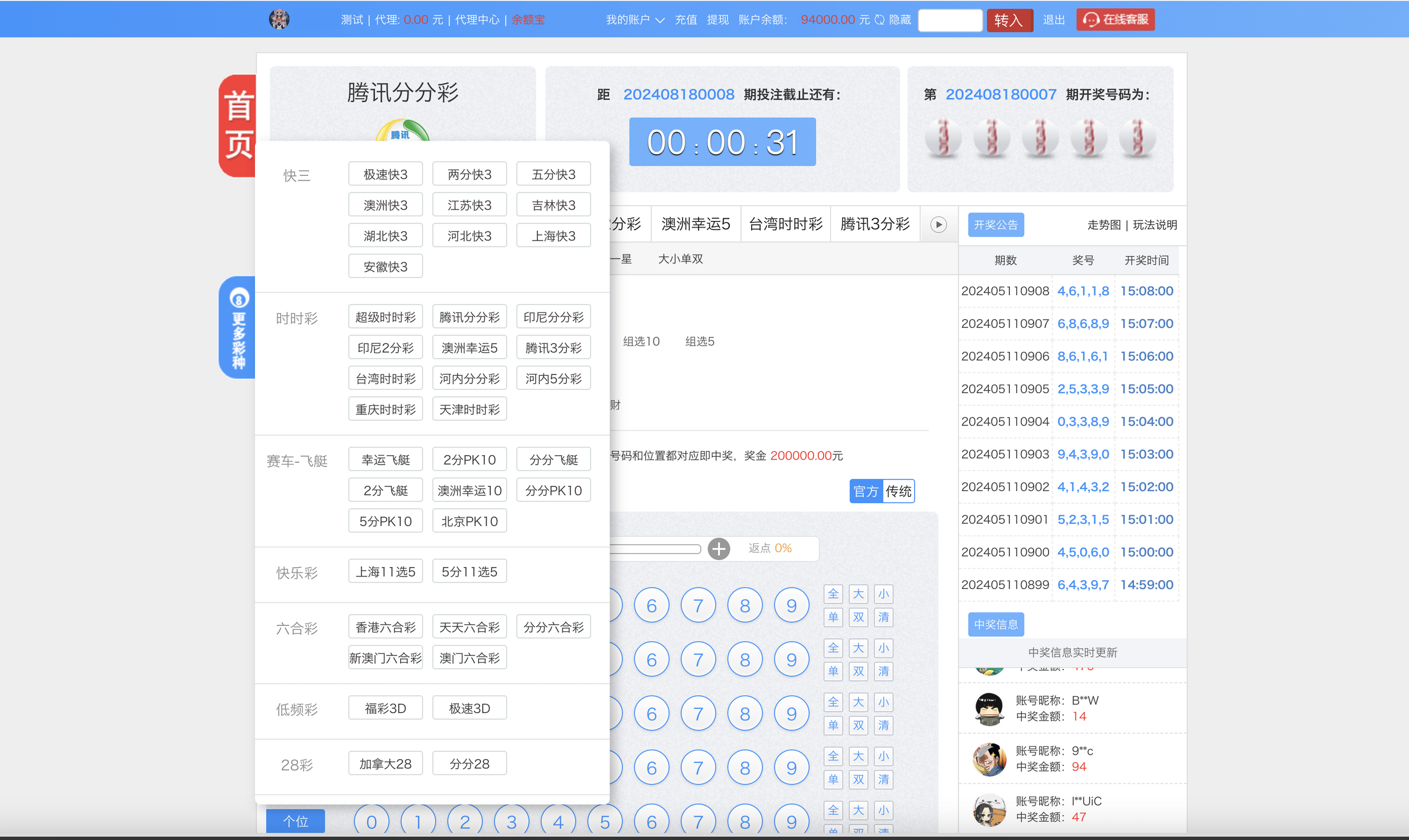Select the official mode toggle

[x=866, y=491]
